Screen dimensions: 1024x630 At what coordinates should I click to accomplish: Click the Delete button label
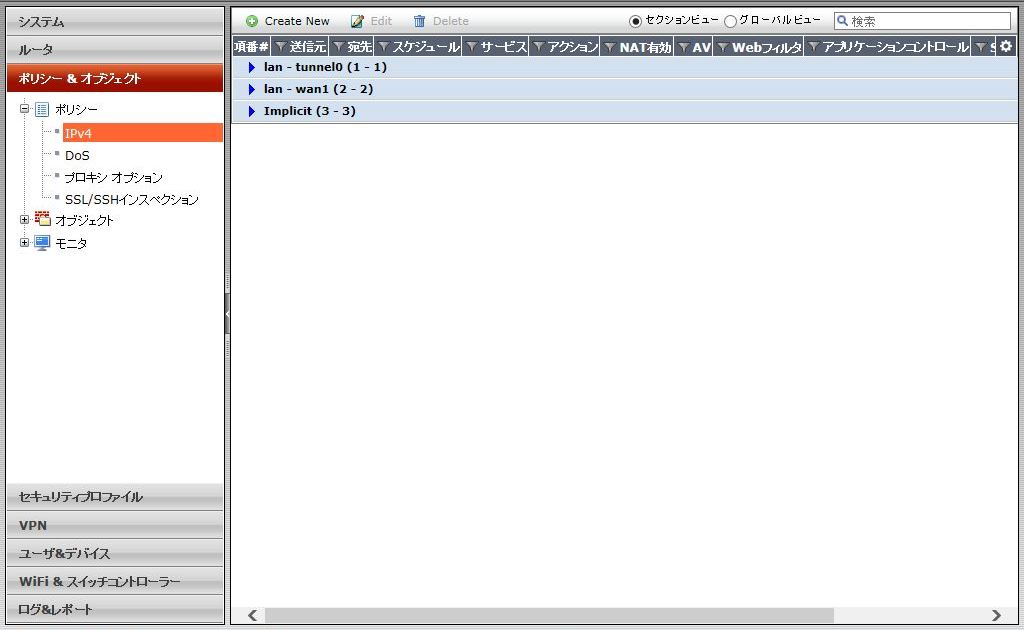point(451,22)
